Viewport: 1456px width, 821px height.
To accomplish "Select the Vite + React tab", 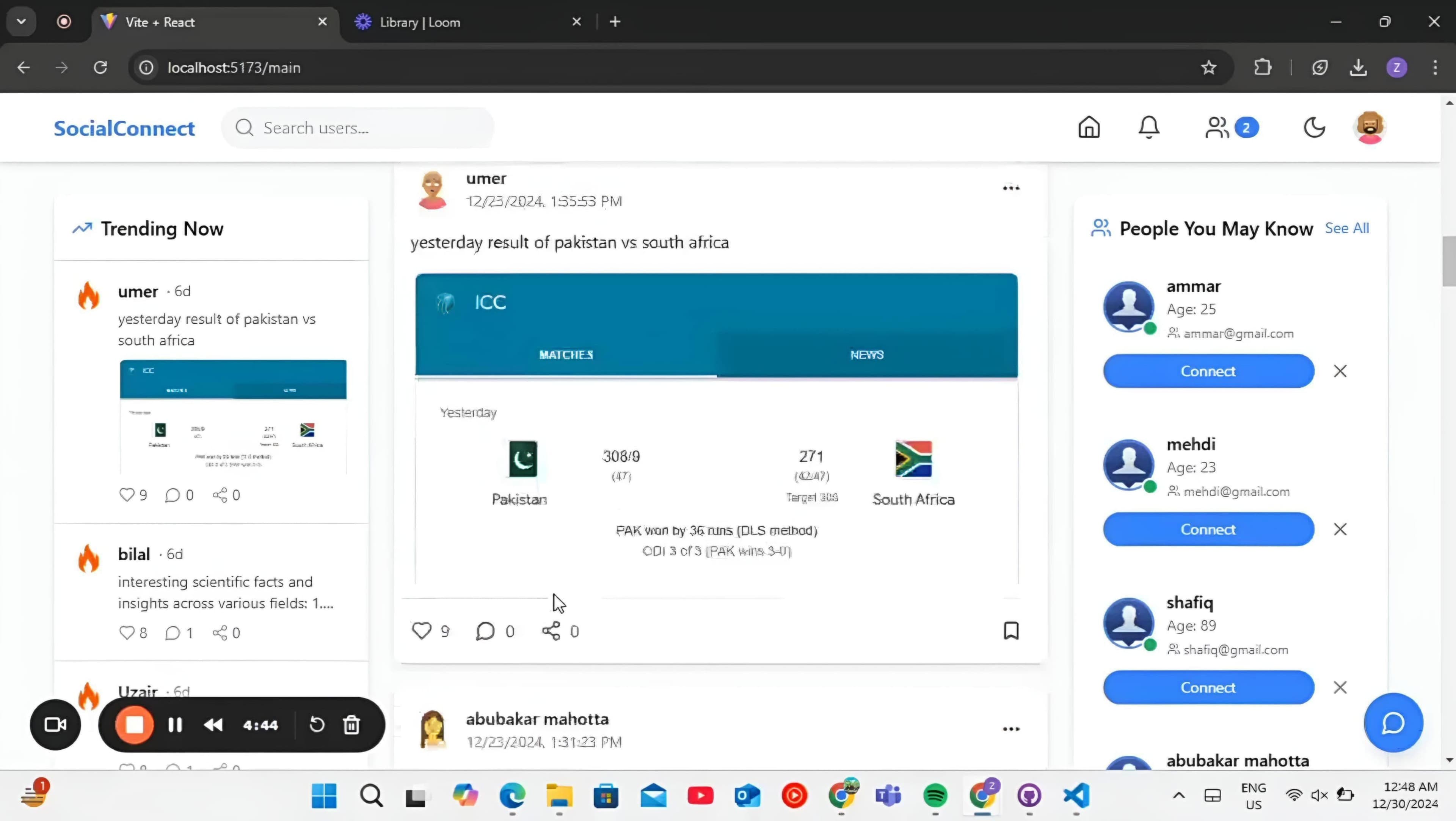I will click(x=215, y=22).
